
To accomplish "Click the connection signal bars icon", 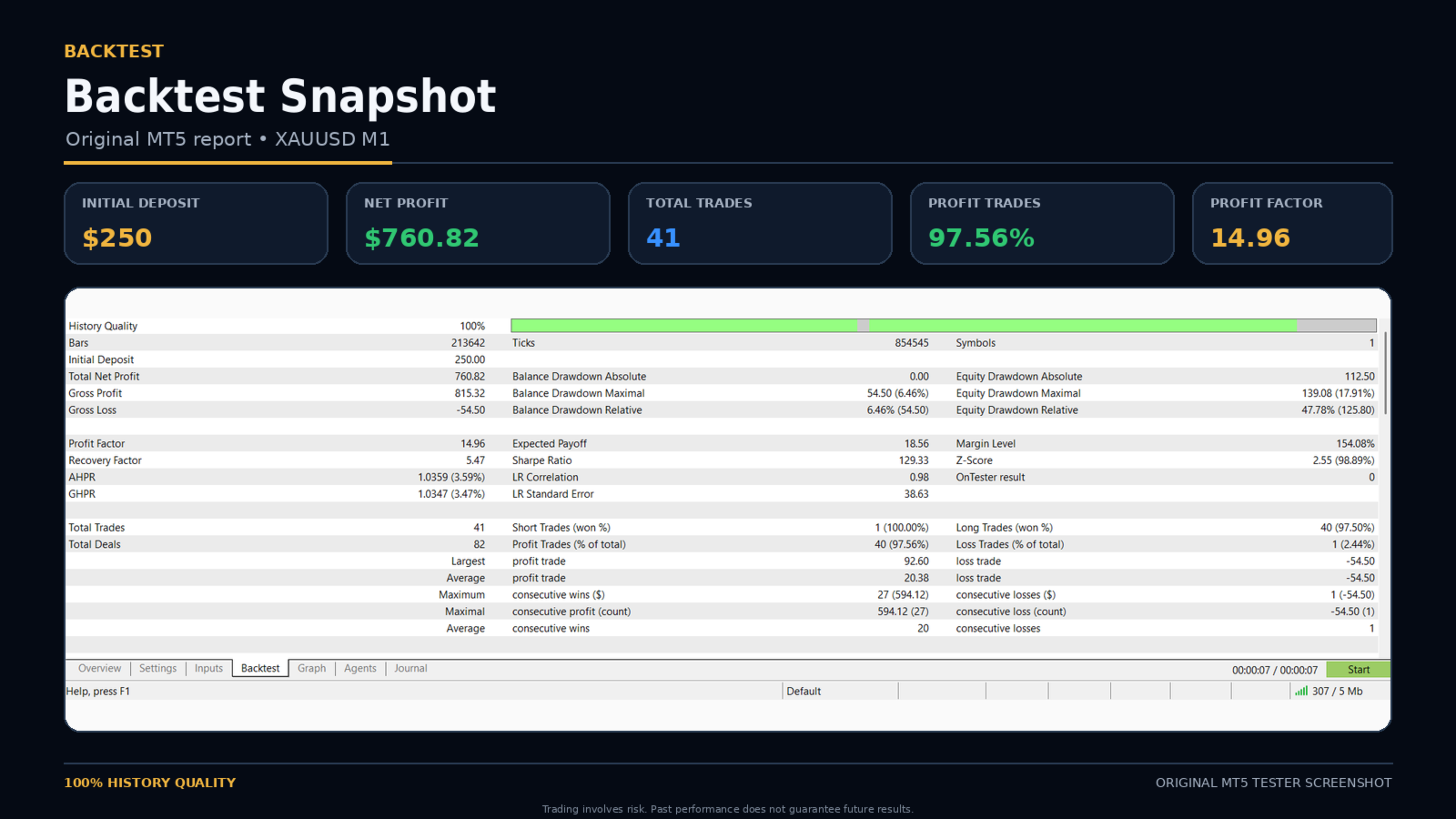I will pyautogui.click(x=1301, y=691).
